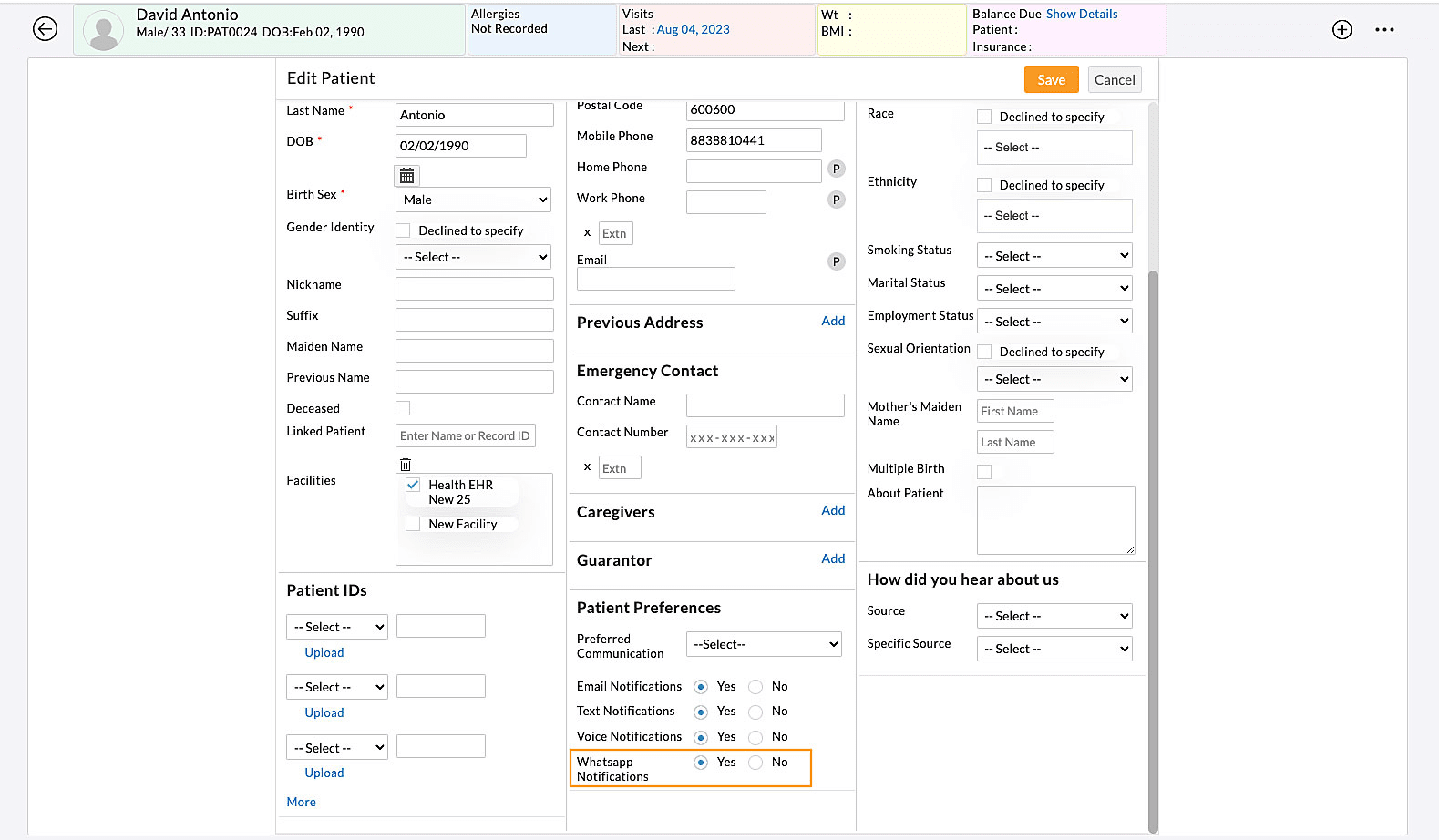Open the Birth Sex dropdown

tap(474, 200)
